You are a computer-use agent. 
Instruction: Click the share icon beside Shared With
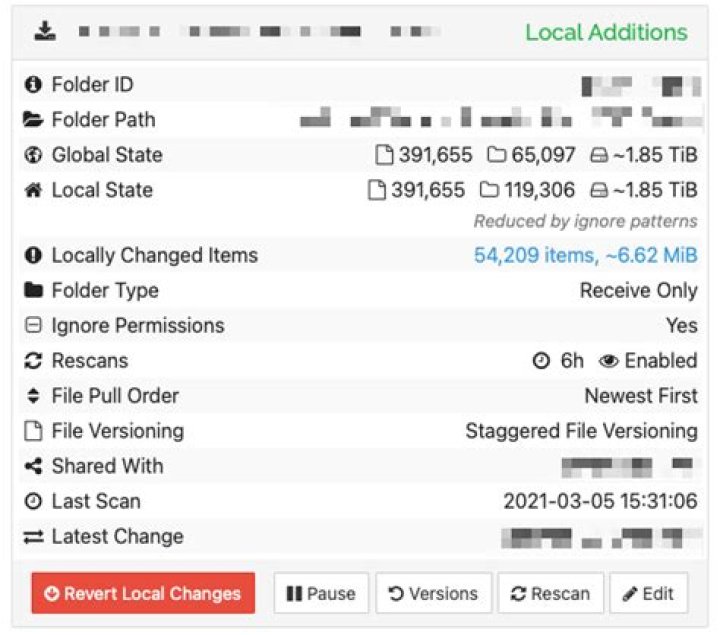tap(33, 466)
